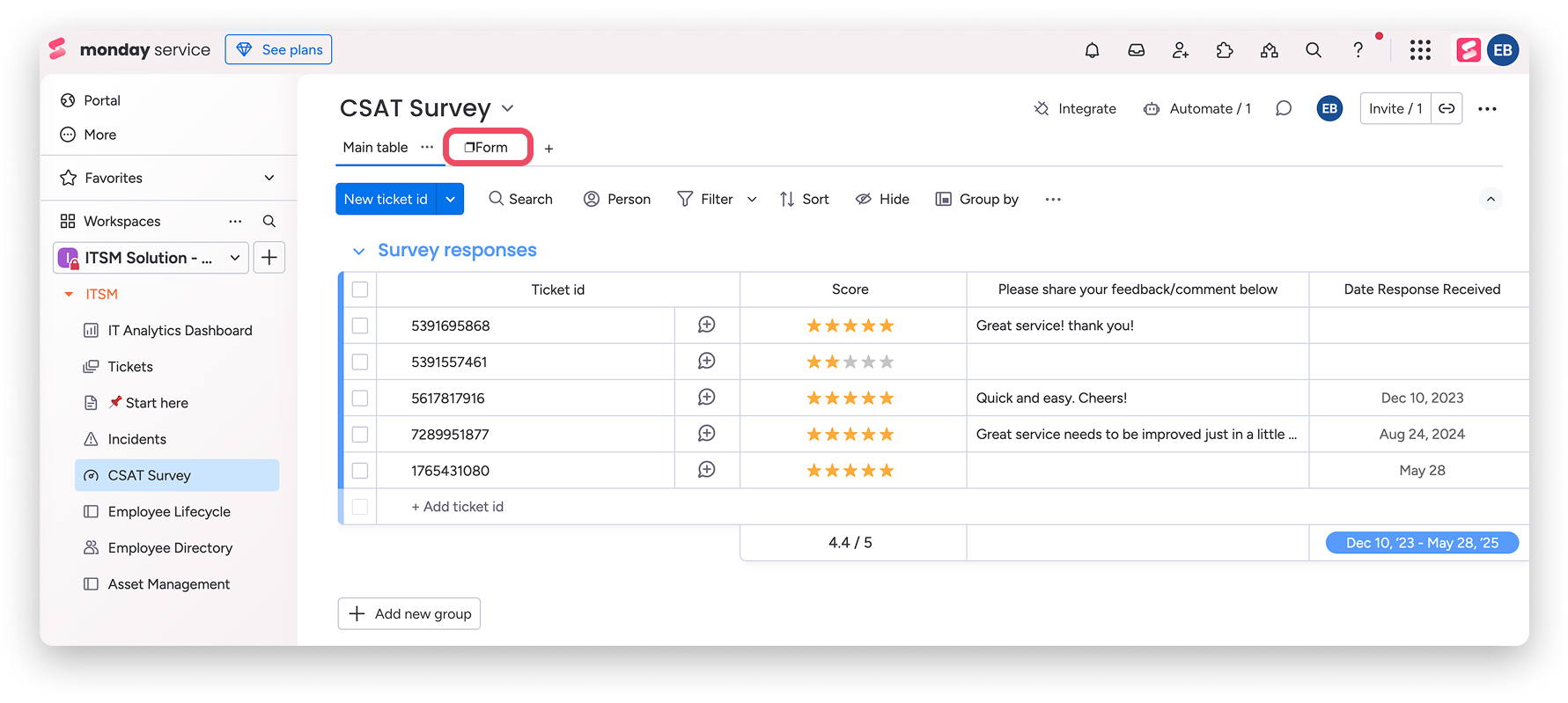Tick the select-all checkbox in header row
Viewport: 1568px width, 703px height.
(x=360, y=289)
